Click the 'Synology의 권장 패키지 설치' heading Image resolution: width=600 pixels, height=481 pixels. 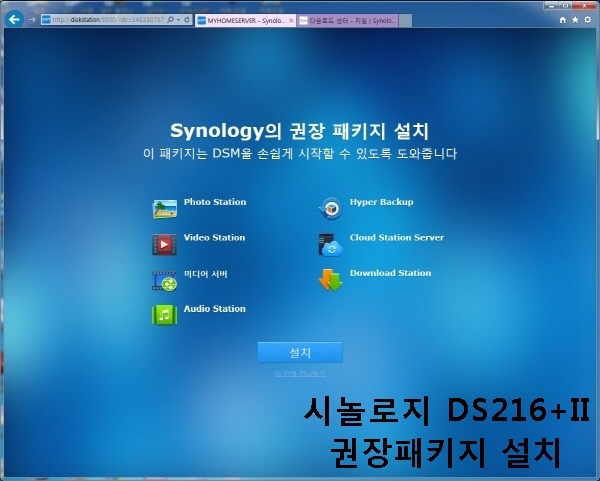(300, 131)
